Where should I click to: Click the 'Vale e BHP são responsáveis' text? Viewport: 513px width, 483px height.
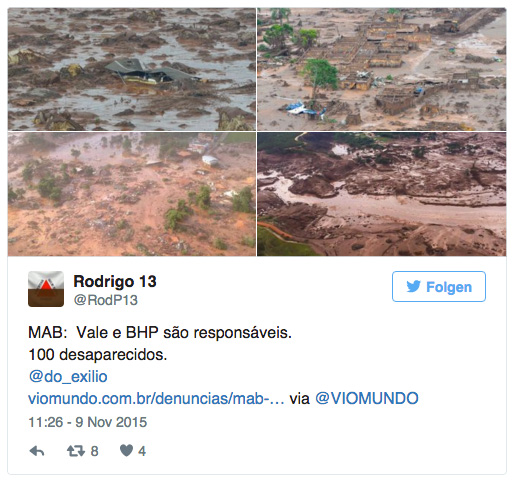(184, 333)
